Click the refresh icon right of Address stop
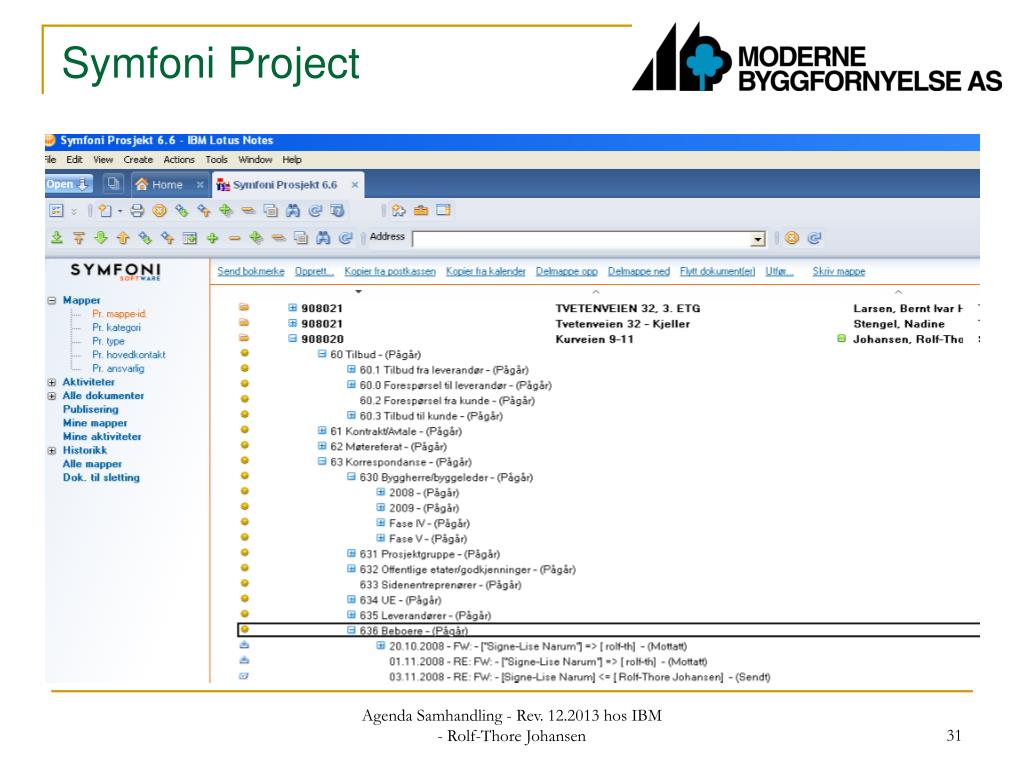The image size is (1024, 768). 814,238
